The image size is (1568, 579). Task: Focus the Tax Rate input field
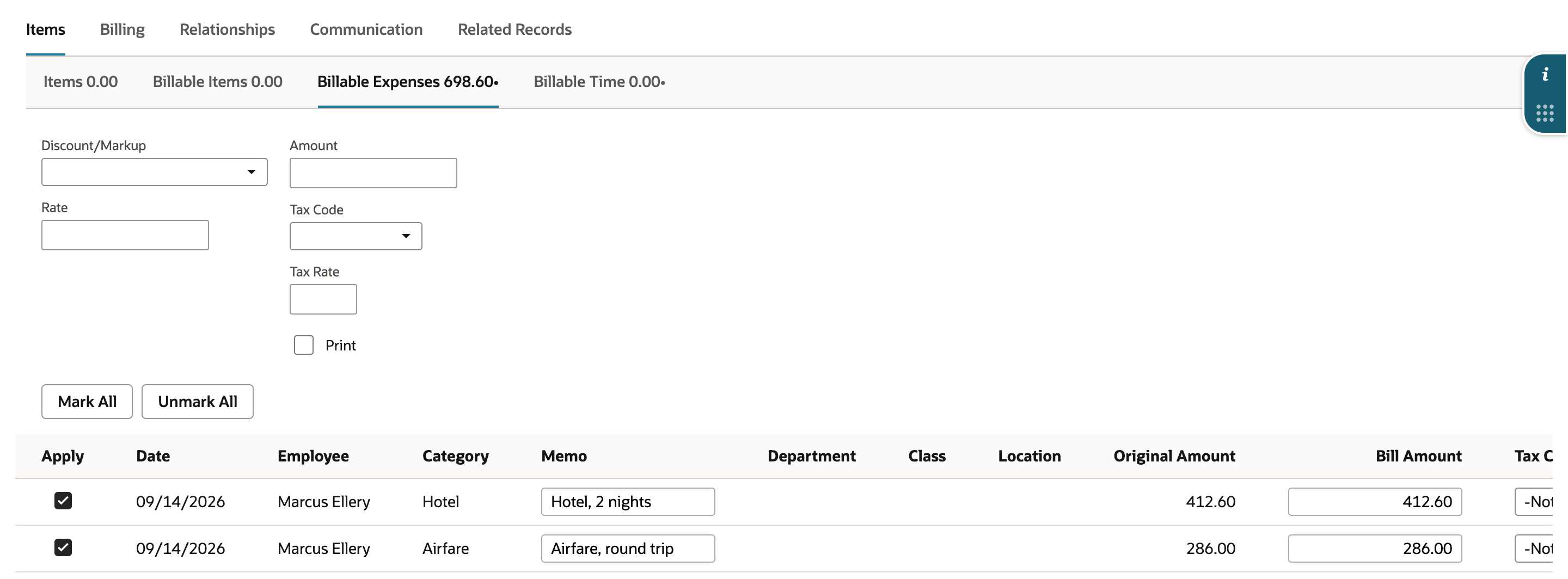[323, 299]
